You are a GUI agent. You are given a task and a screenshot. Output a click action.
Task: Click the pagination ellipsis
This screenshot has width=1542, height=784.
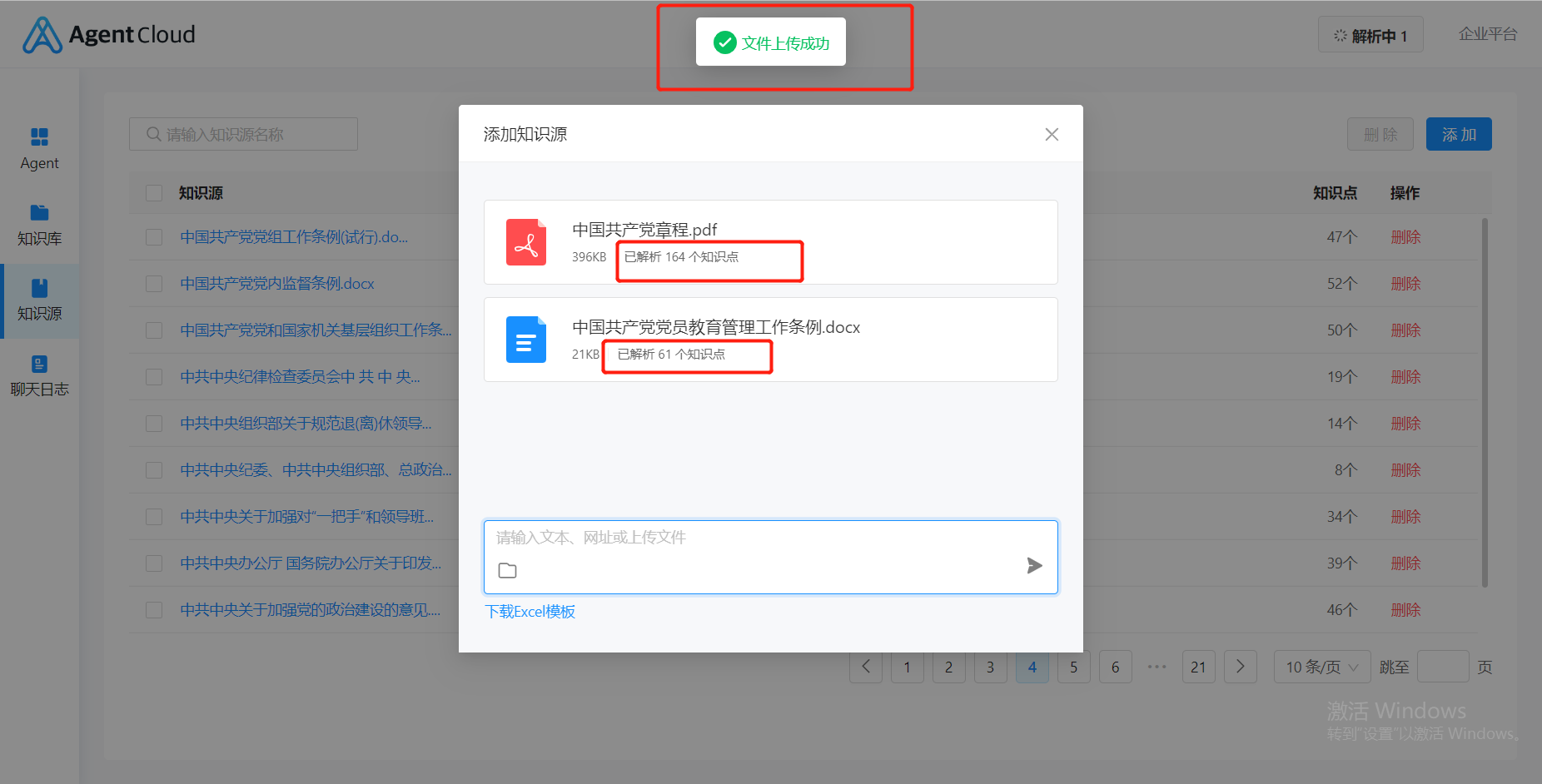pyautogui.click(x=1157, y=667)
